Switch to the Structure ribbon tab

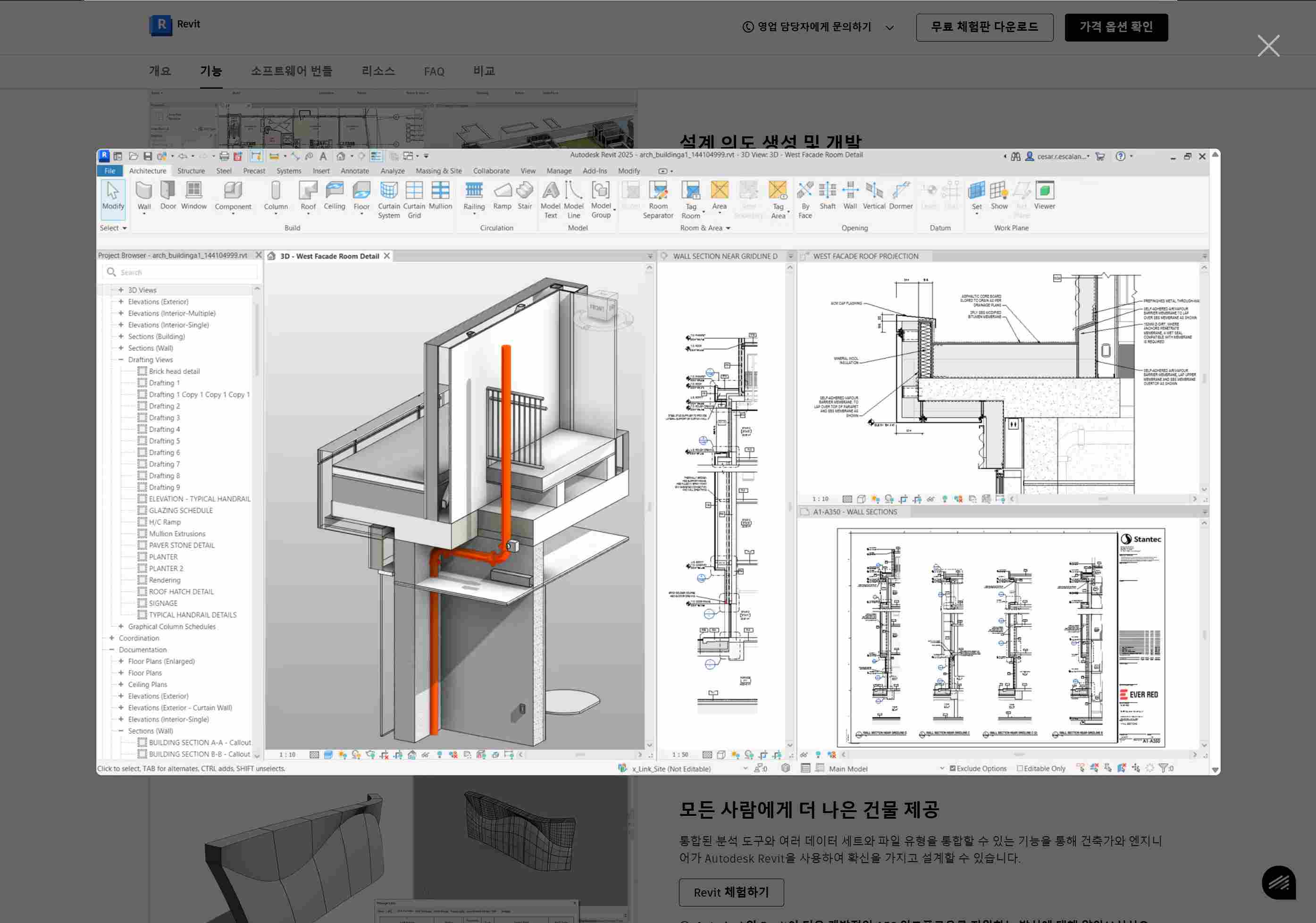click(191, 171)
